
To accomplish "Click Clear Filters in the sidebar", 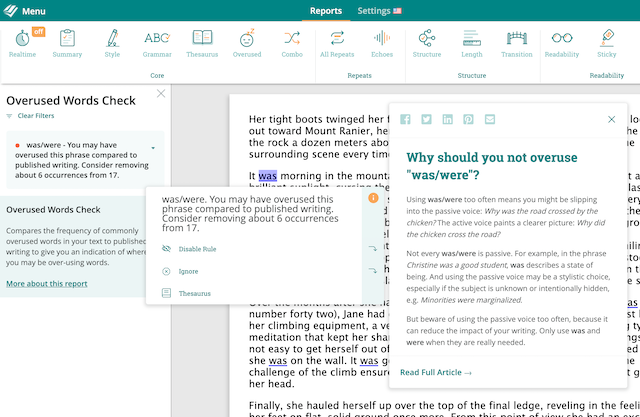I will pos(36,116).
